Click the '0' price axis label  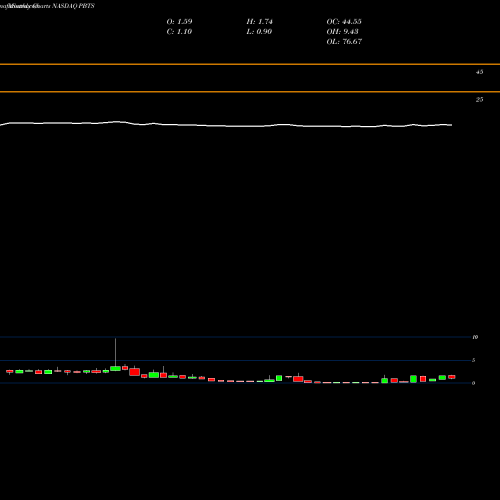coord(473,383)
